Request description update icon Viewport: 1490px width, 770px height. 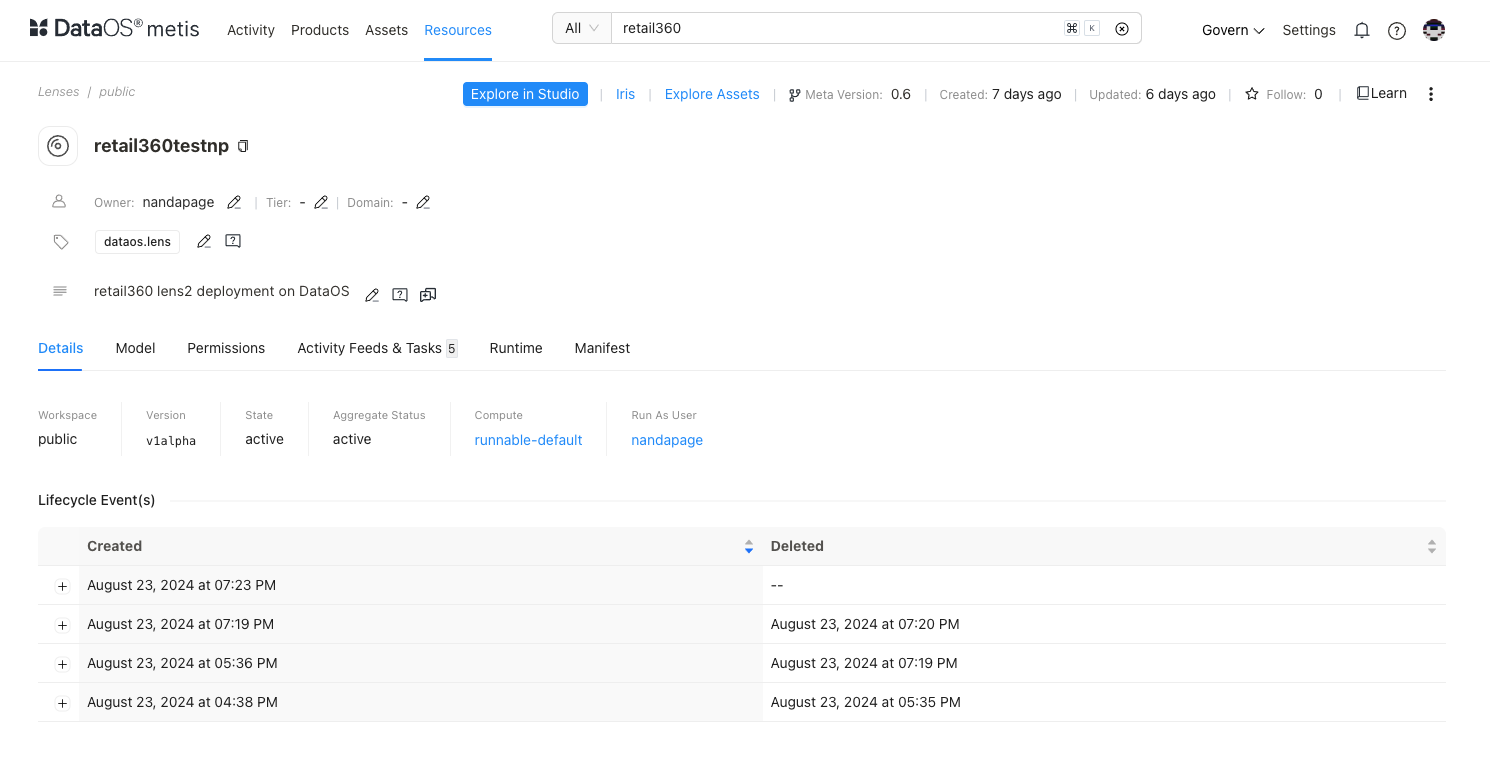[x=400, y=294]
